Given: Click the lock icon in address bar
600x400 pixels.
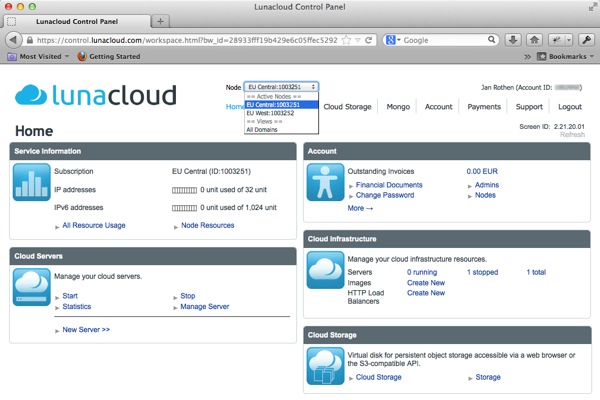Looking at the screenshot, I should coord(30,40).
